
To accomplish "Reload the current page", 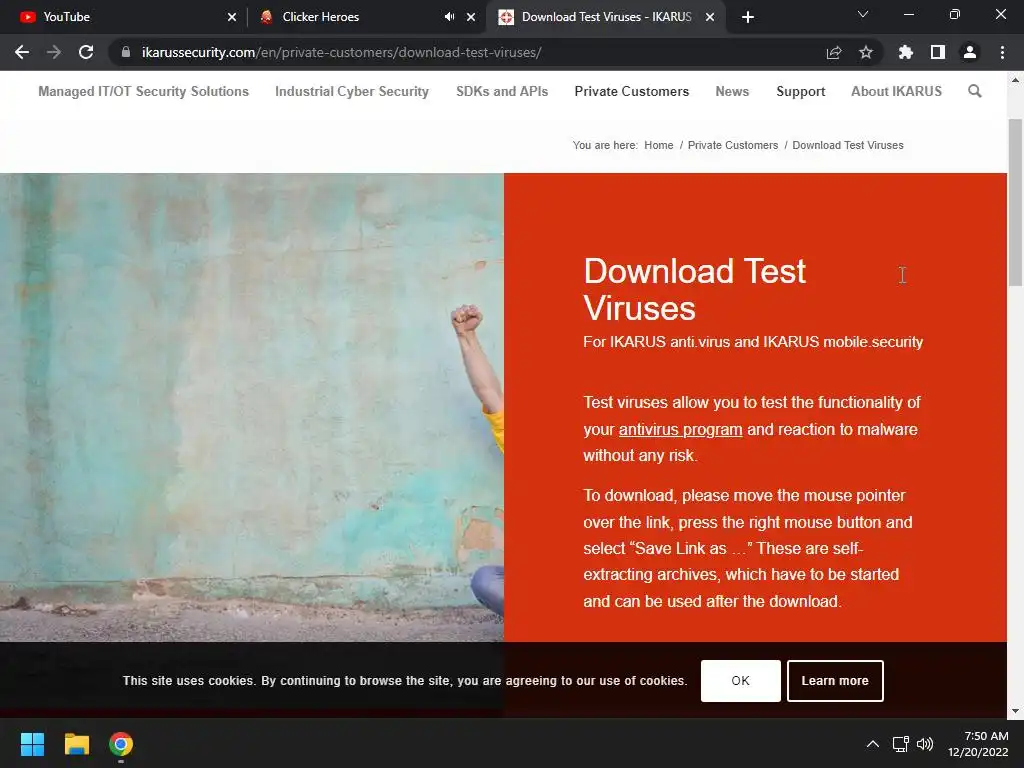I will point(86,52).
